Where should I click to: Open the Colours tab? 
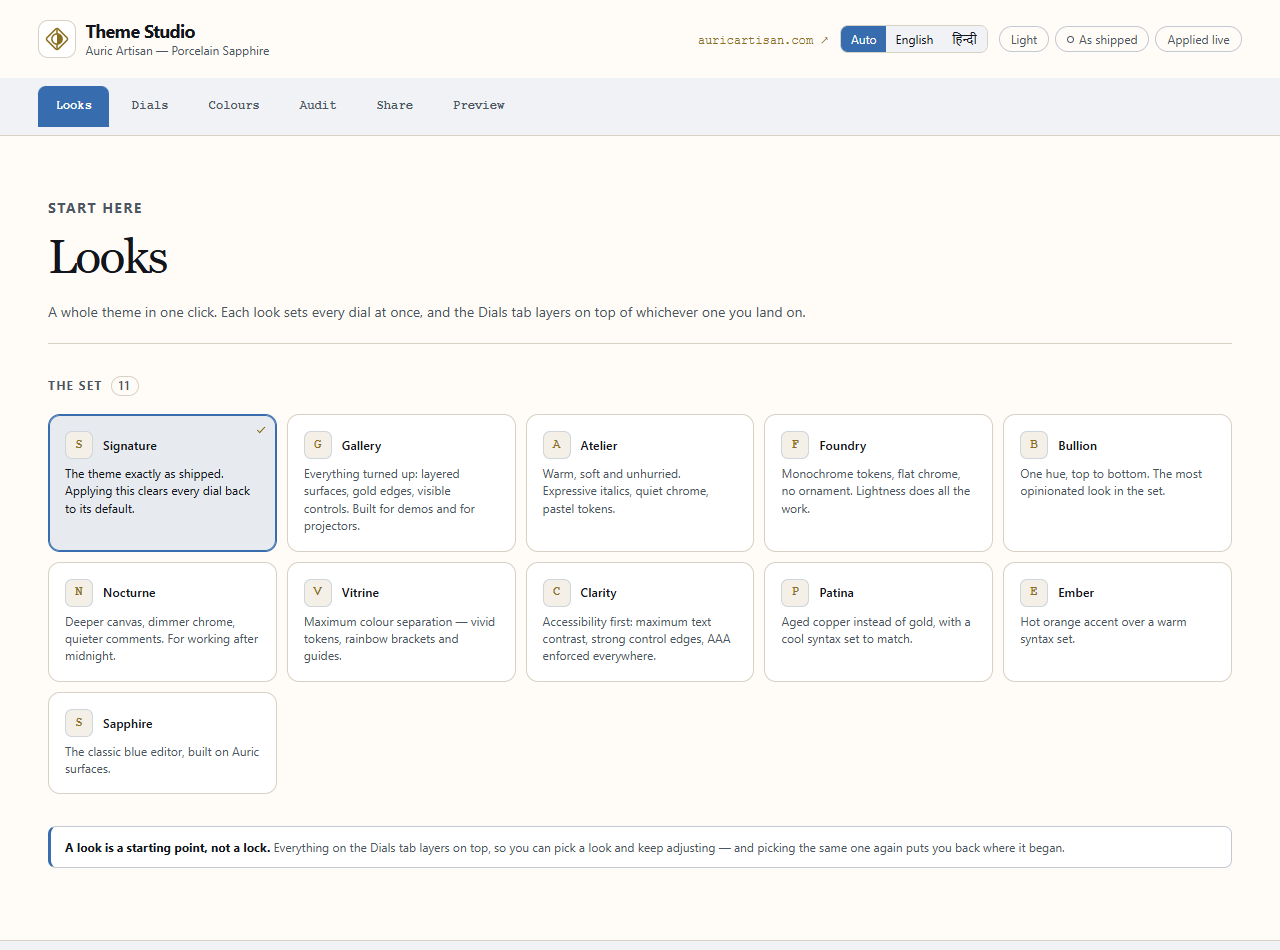[234, 106]
